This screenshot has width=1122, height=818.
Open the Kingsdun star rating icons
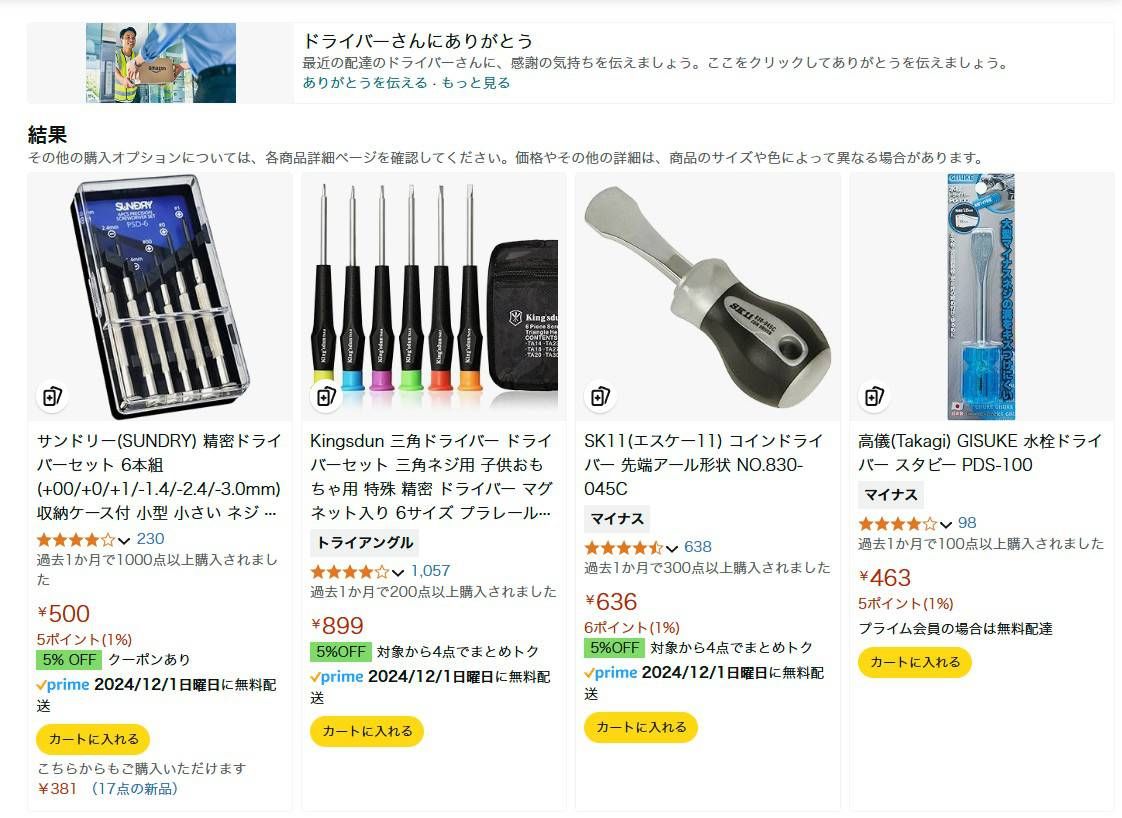click(349, 572)
